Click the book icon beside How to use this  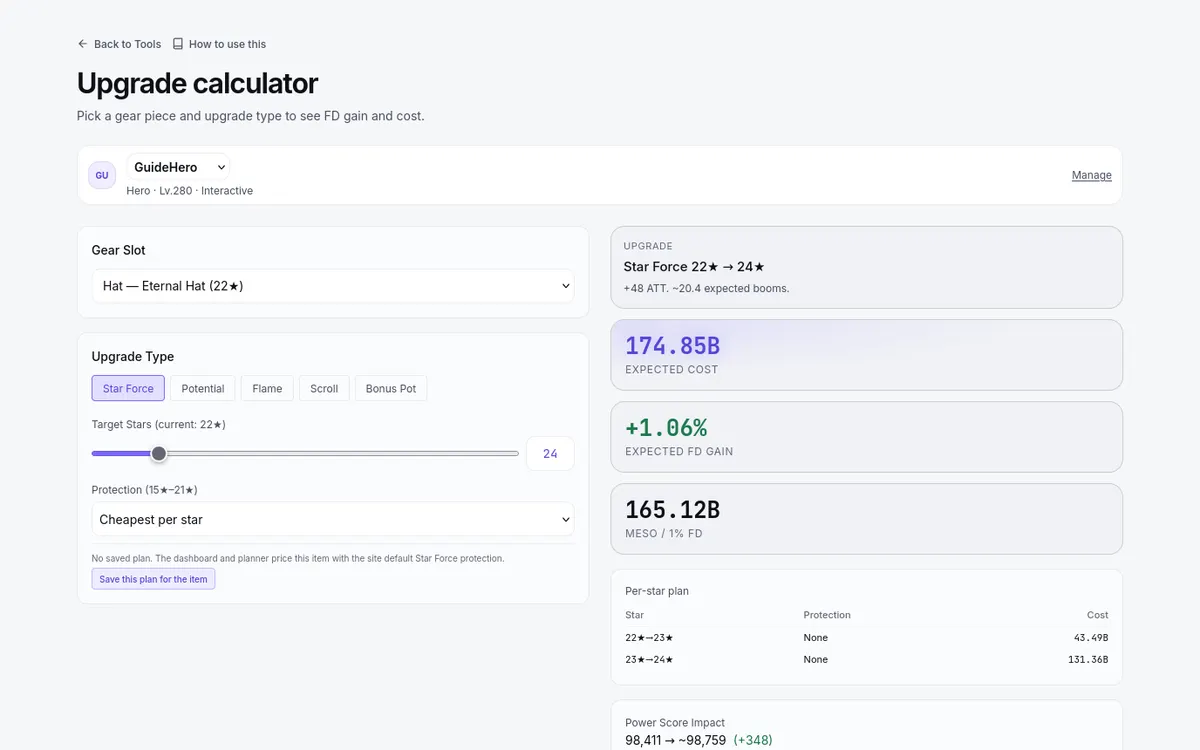click(x=178, y=44)
